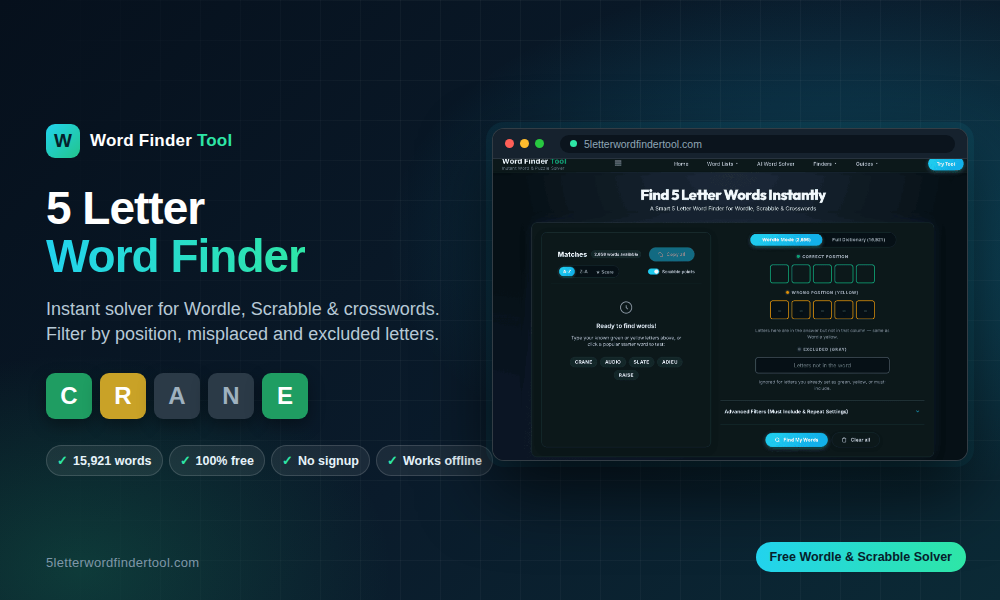Click the '100% free' badge
The image size is (1000, 600).
(217, 460)
